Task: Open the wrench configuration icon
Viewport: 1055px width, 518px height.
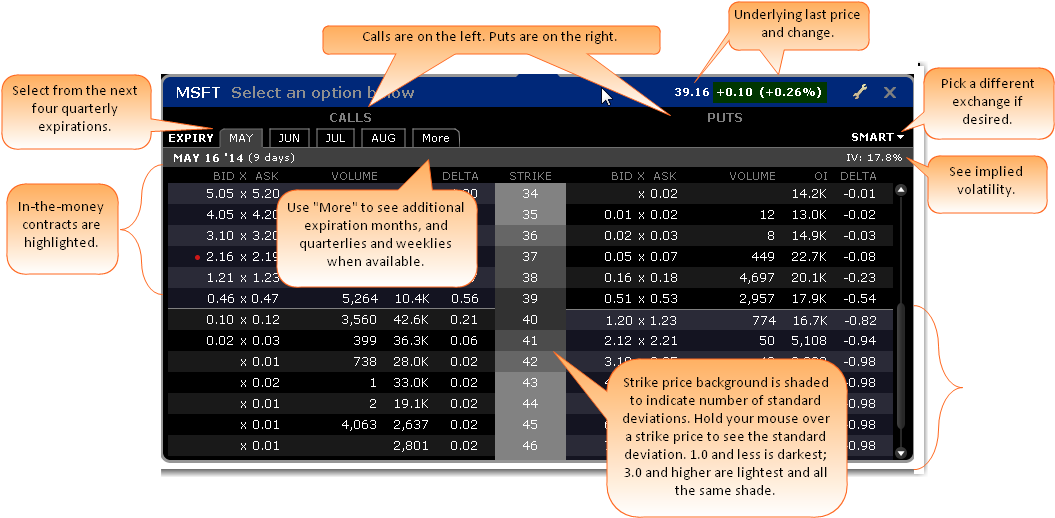Action: click(x=860, y=92)
